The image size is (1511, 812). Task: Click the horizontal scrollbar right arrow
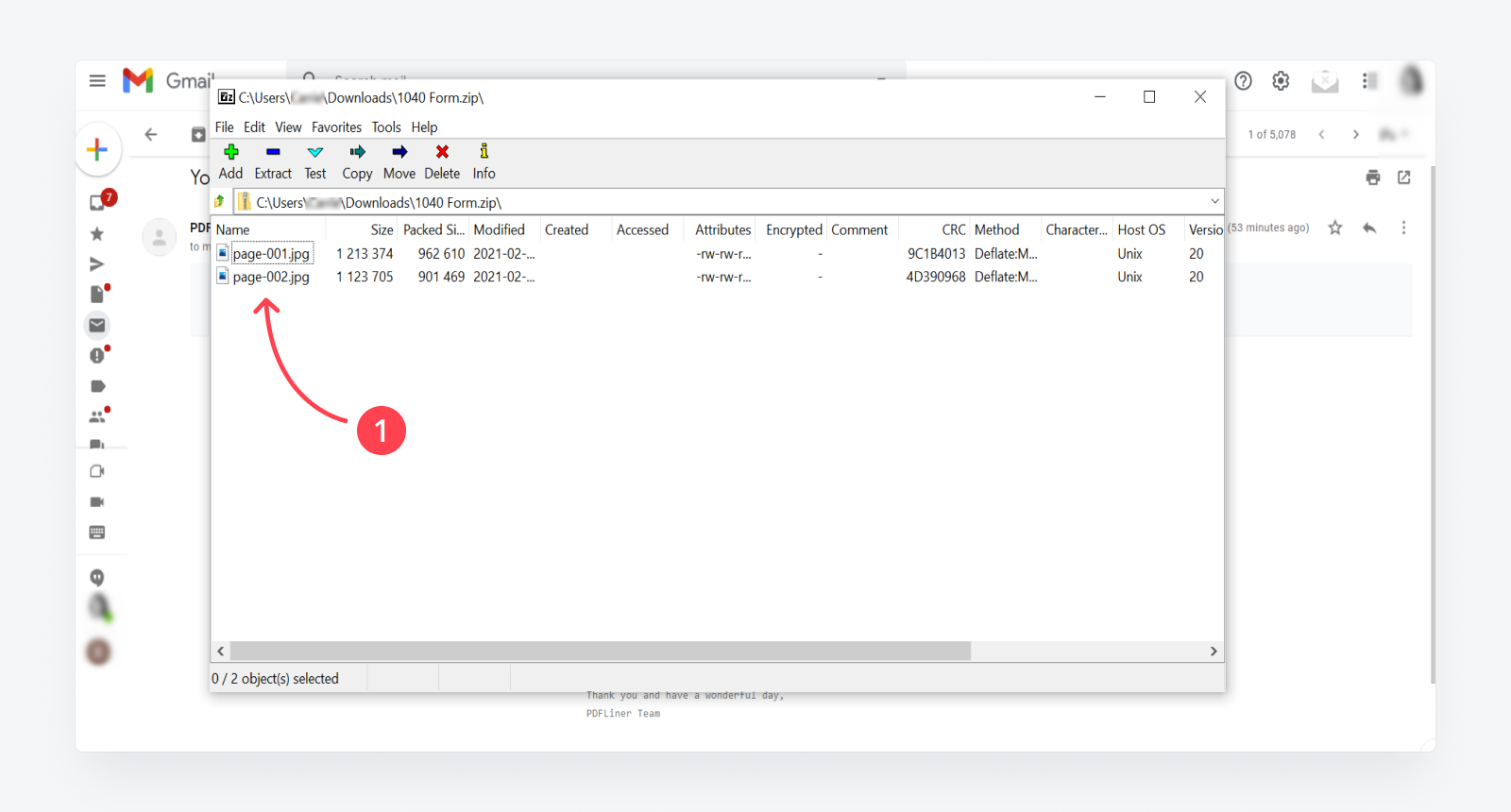coord(1214,651)
